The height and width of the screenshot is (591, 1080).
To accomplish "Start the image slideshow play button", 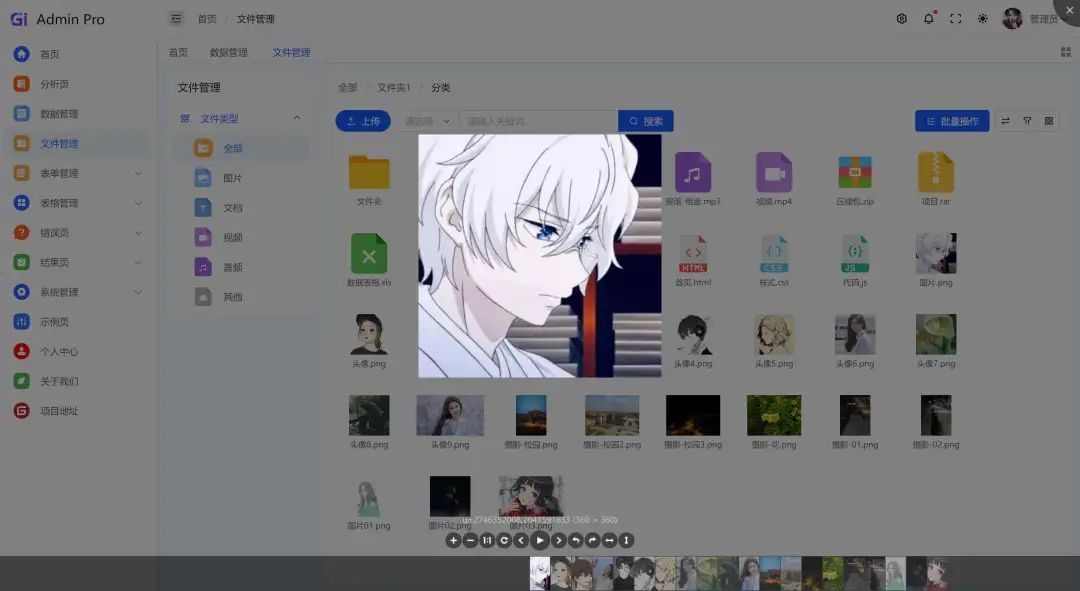I will coord(540,541).
